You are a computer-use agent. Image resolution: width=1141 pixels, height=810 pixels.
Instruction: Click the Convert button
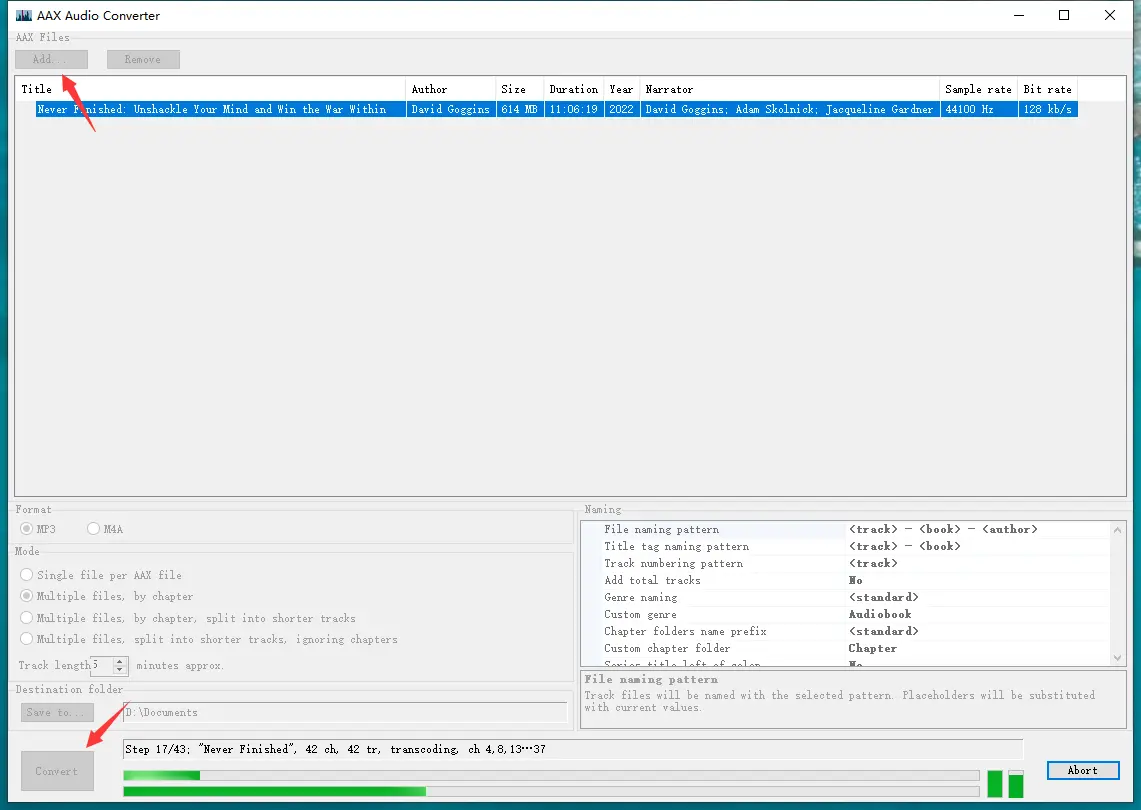tap(57, 771)
